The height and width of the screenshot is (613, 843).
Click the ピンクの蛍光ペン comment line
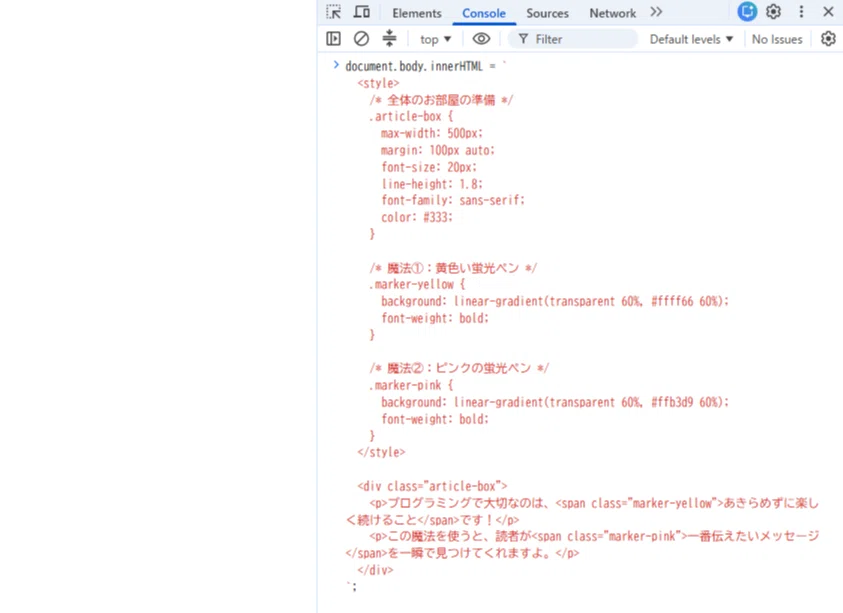[459, 368]
